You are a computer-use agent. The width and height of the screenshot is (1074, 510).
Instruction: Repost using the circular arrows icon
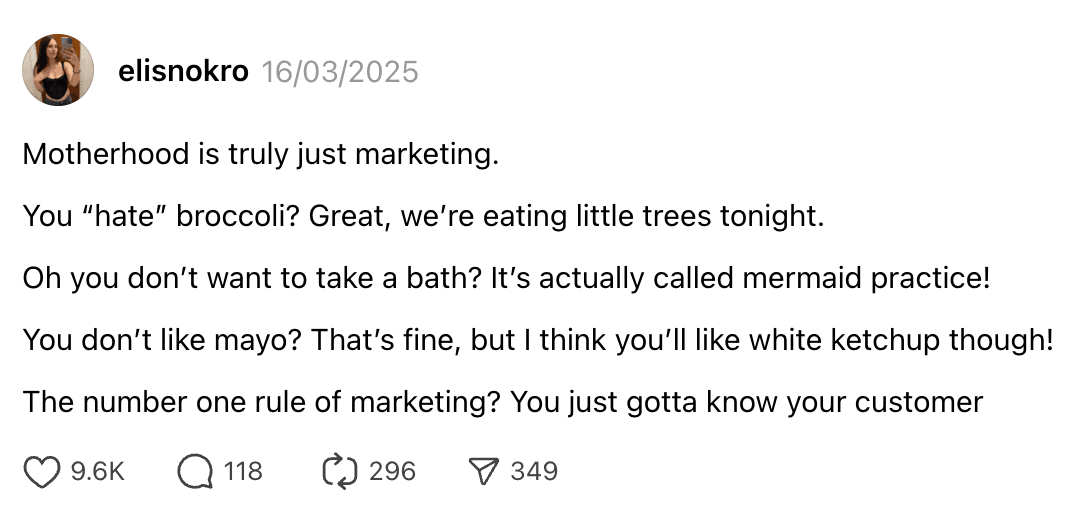point(340,471)
